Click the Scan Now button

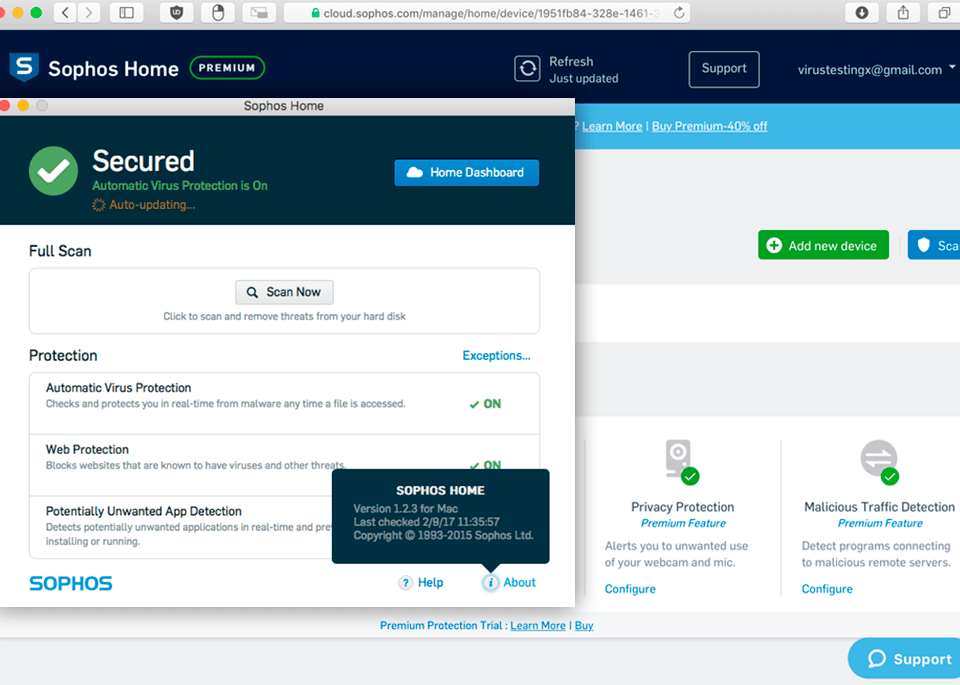click(x=284, y=292)
